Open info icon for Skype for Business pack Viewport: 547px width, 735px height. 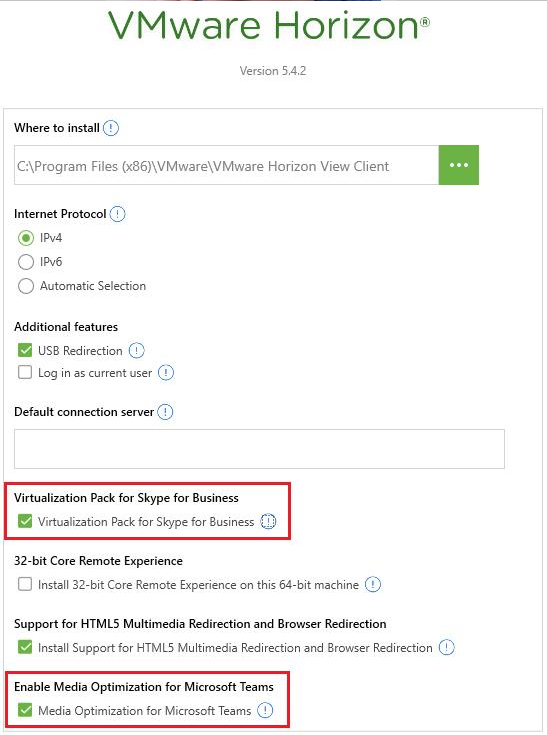click(x=268, y=521)
